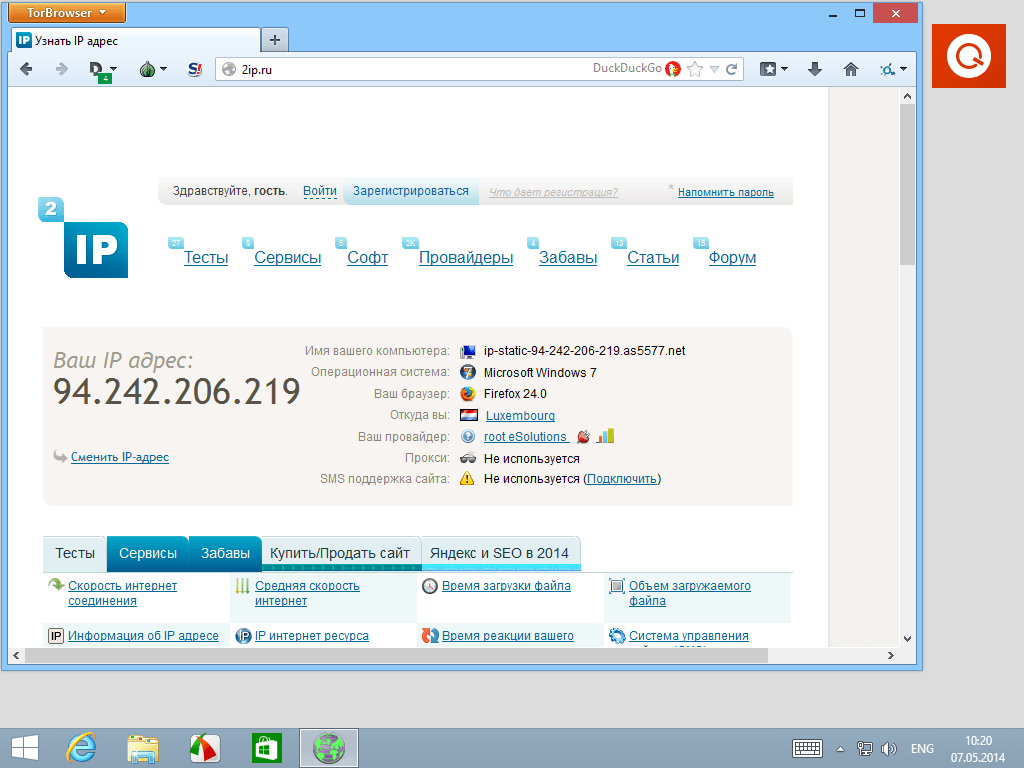Select the Тесты tab

pos(74,553)
